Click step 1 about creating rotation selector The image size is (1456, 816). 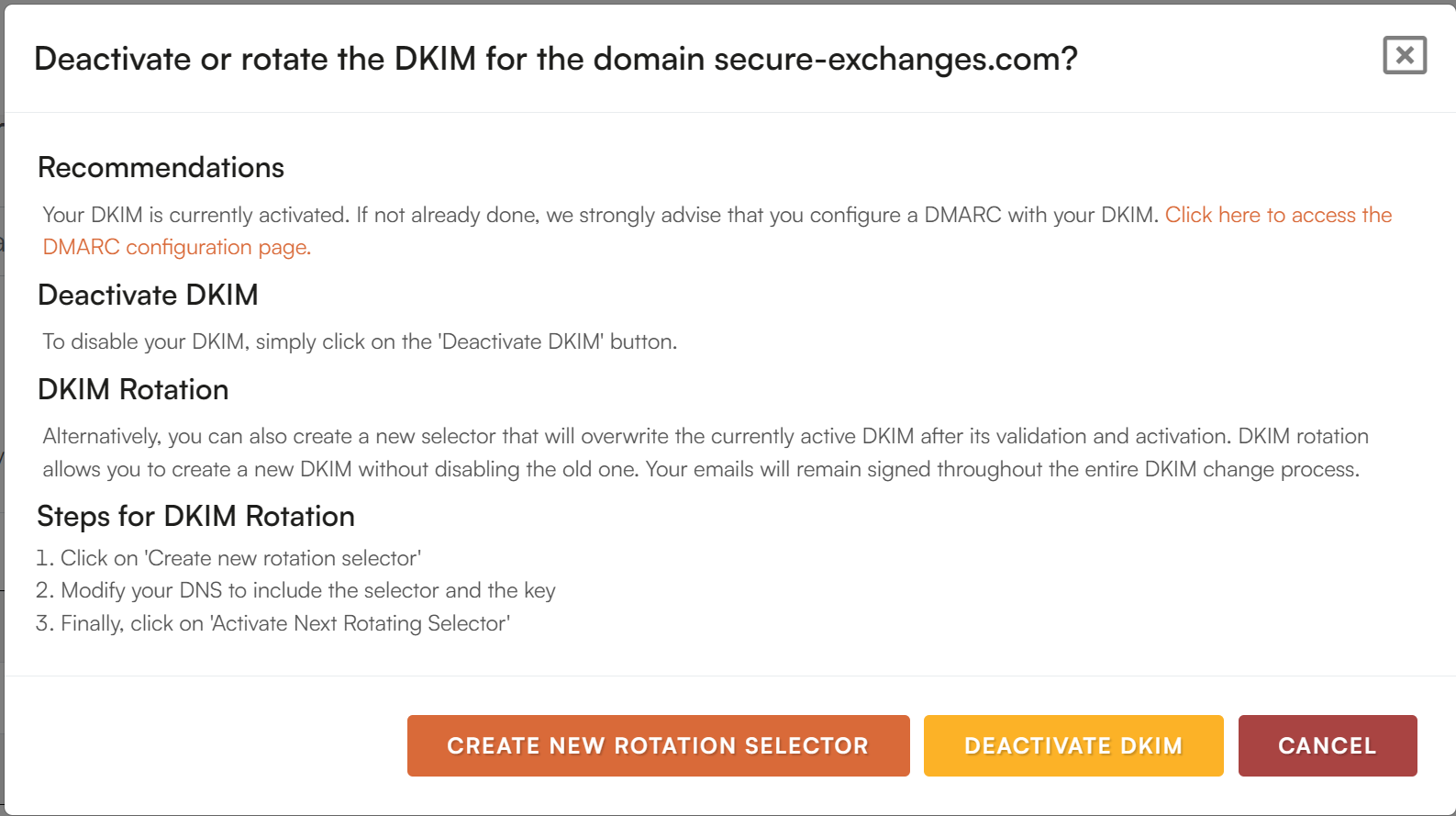tap(228, 558)
